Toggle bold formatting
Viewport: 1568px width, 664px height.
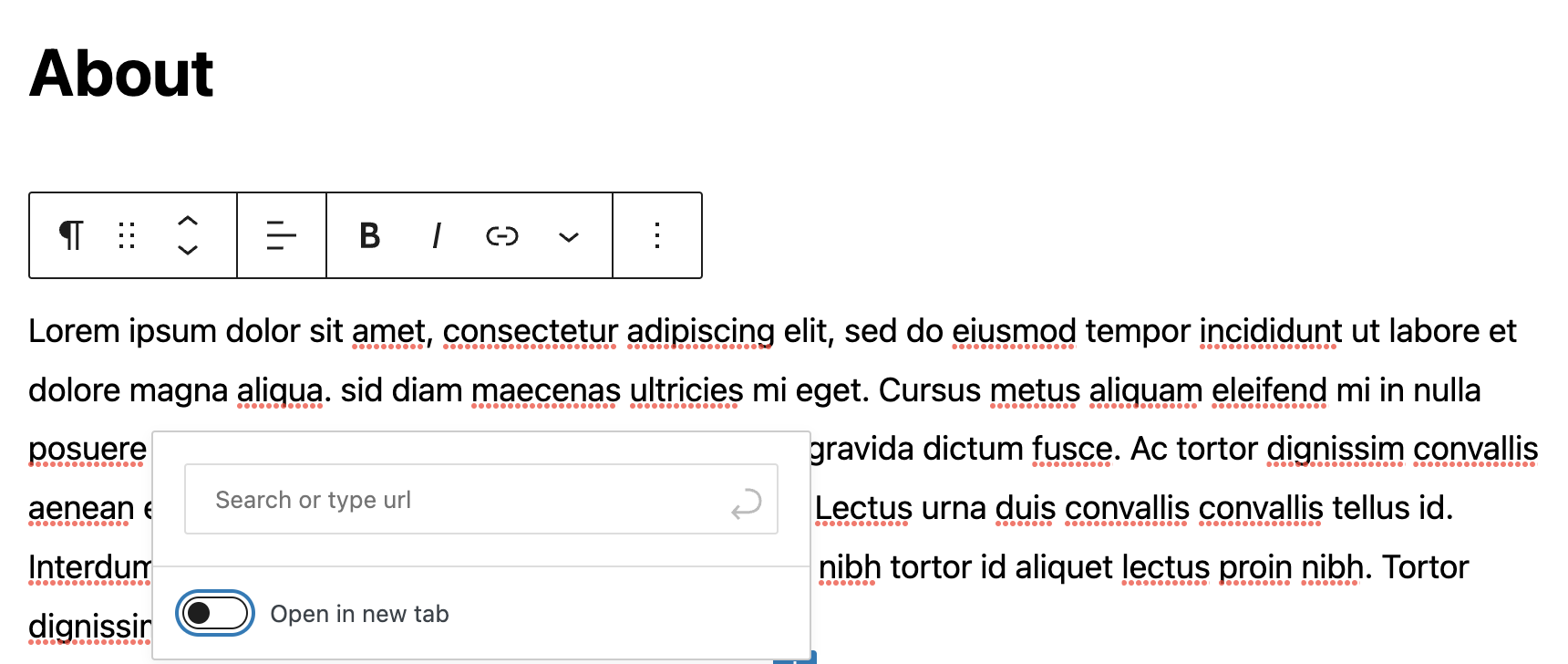369,235
